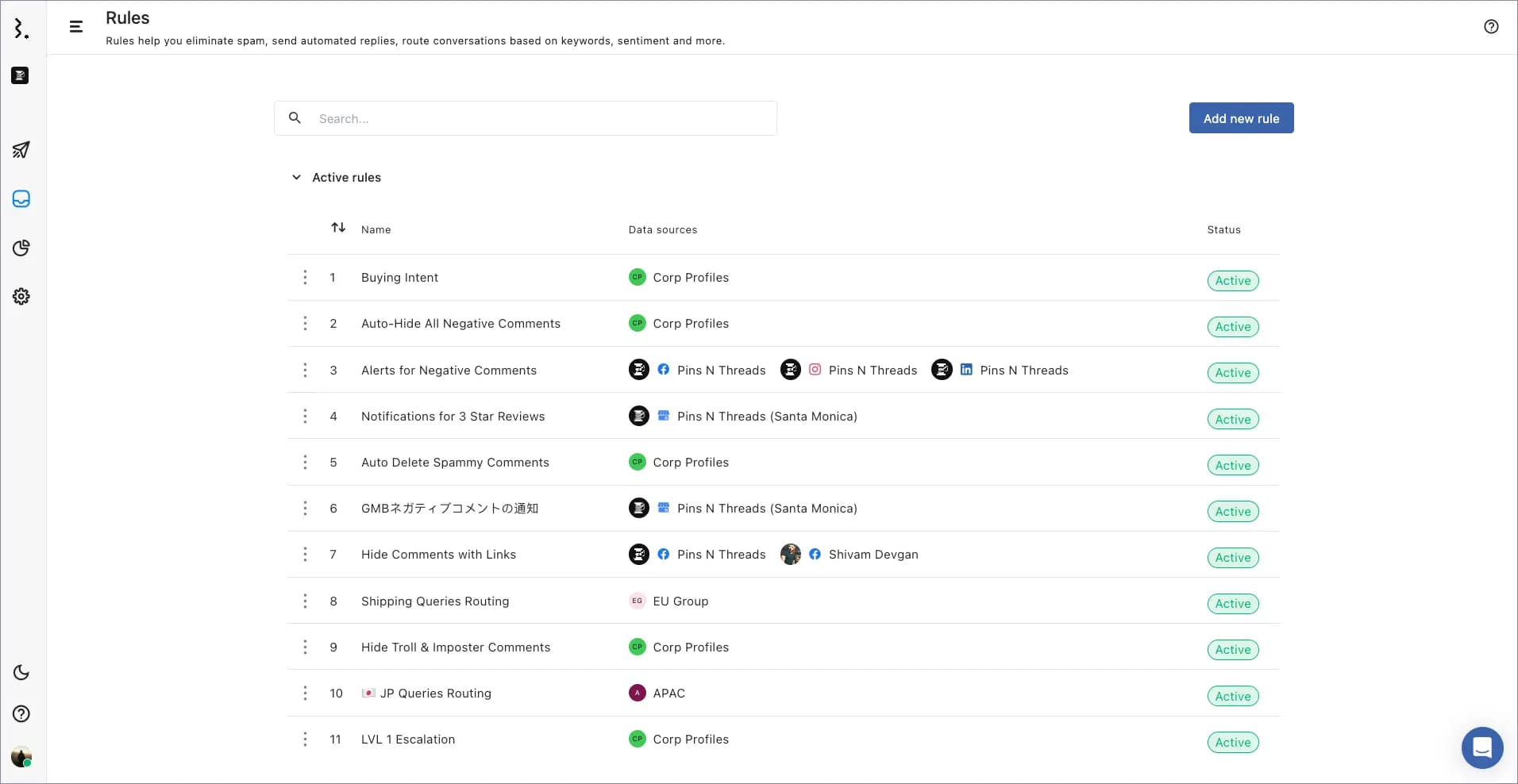The width and height of the screenshot is (1518, 784).
Task: Open options menu for LVL 1 Escalation
Action: click(305, 740)
